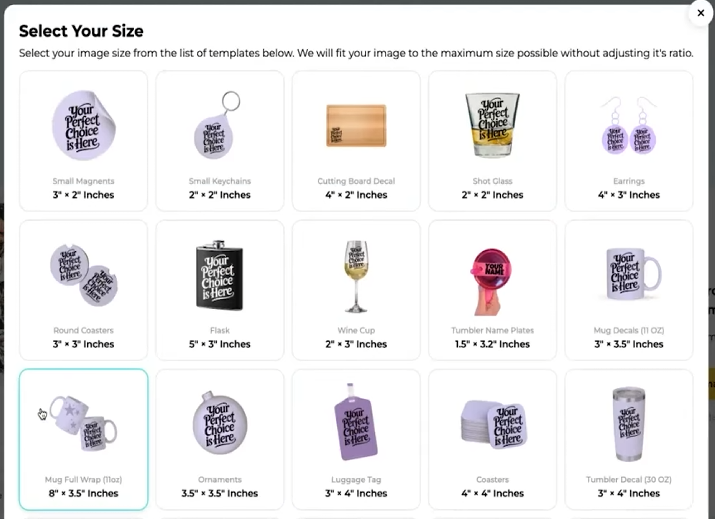
Task: Close the Select Your Size dialog
Action: click(700, 13)
